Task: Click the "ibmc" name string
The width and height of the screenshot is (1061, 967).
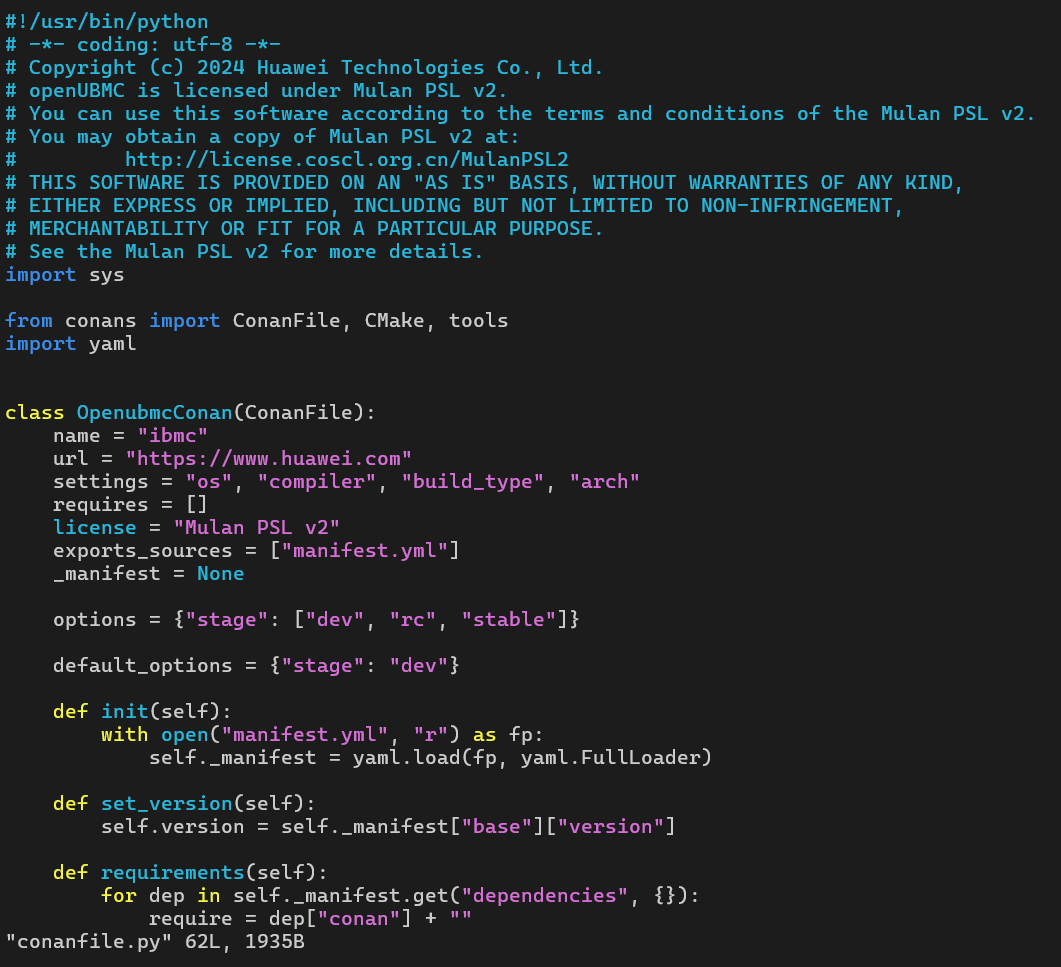Action: click(172, 436)
